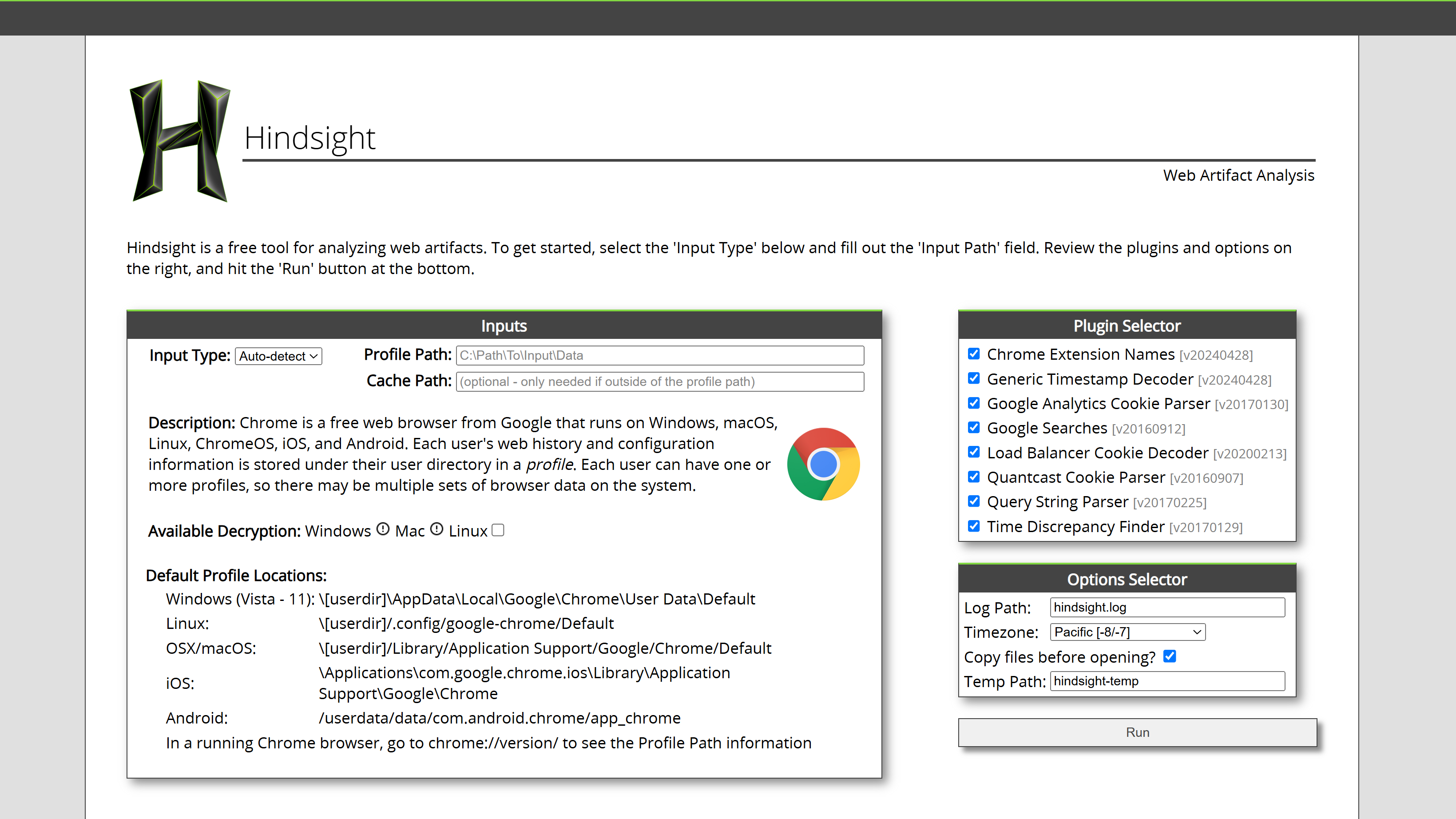Click version tag [v20200213]
Image resolution: width=1456 pixels, height=819 pixels.
1250,454
